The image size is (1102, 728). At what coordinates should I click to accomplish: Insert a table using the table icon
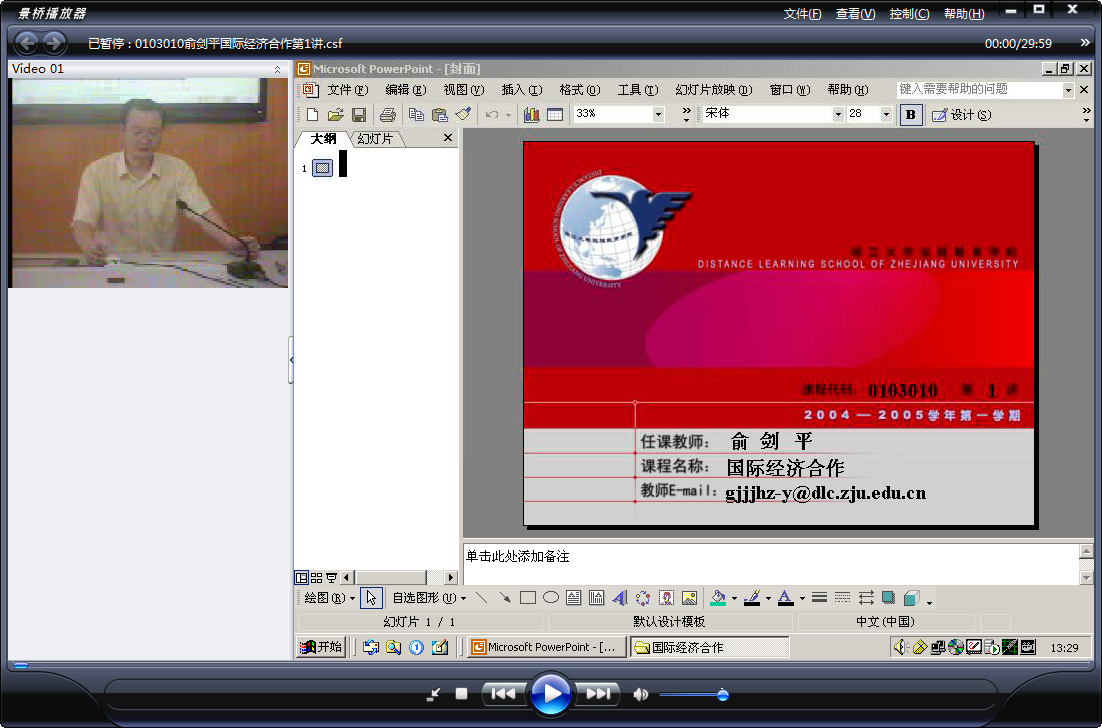tap(555, 114)
